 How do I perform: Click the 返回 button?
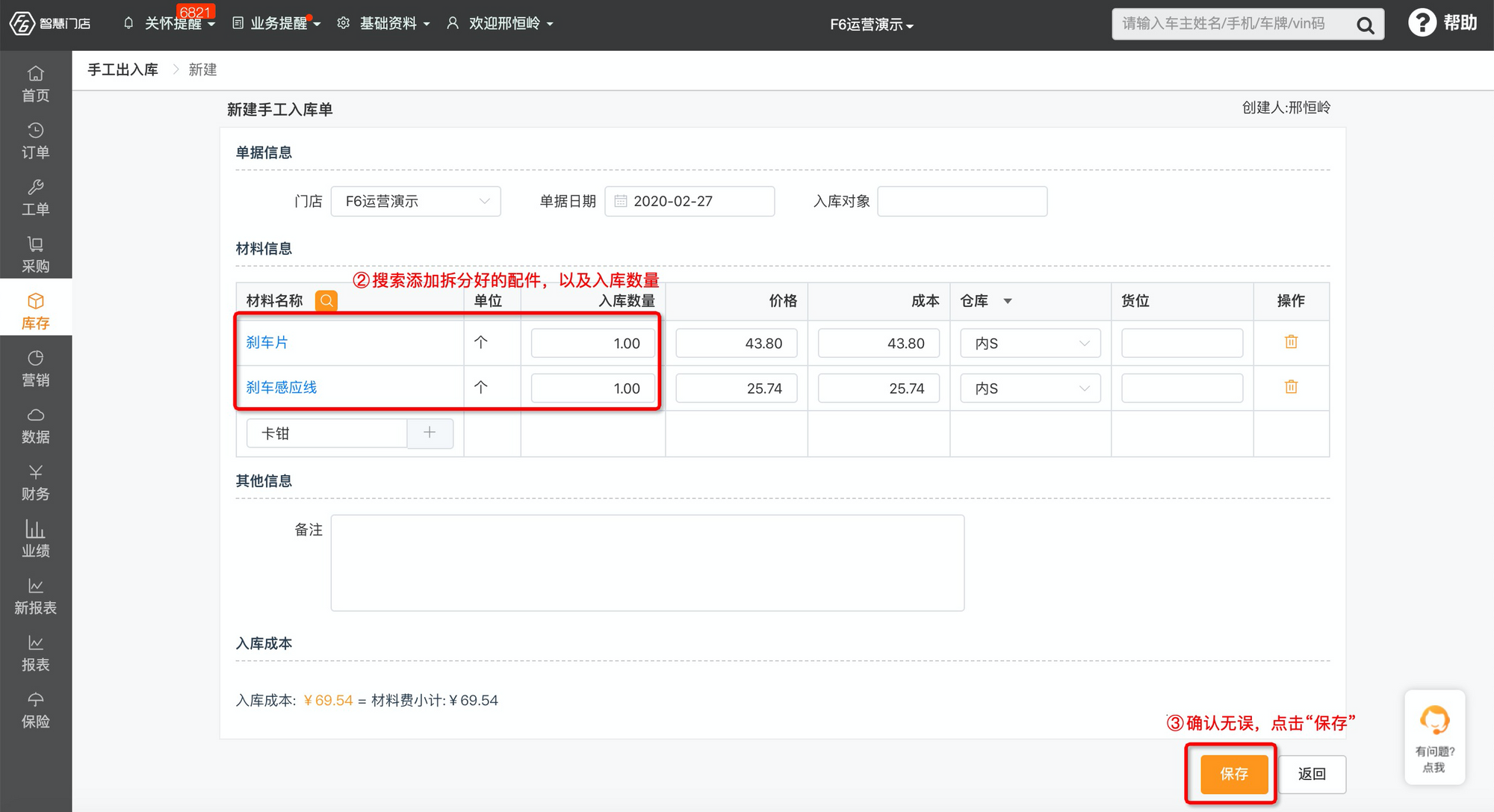[x=1312, y=774]
